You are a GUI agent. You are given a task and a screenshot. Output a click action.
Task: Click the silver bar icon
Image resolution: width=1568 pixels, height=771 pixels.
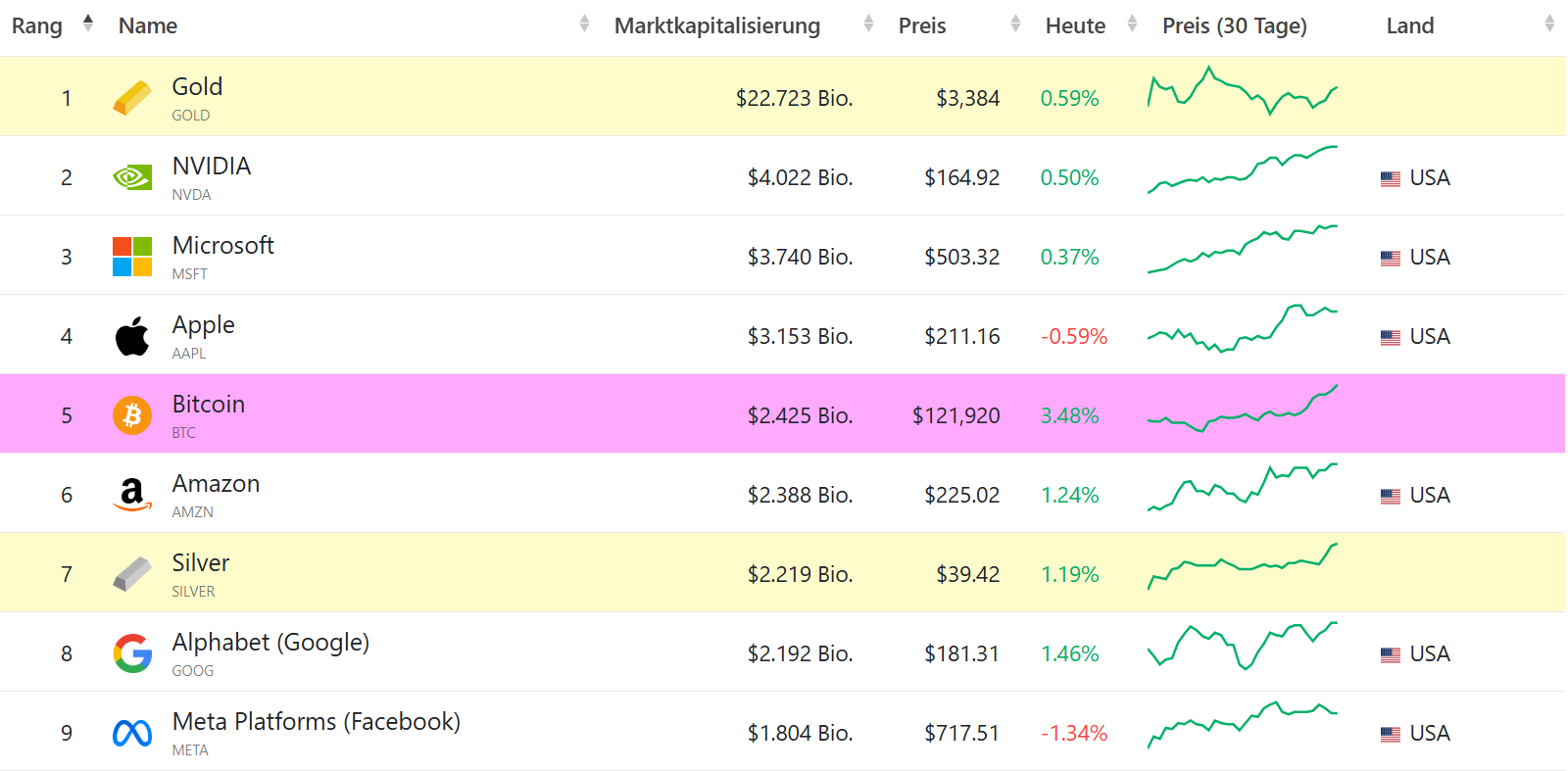[x=132, y=574]
